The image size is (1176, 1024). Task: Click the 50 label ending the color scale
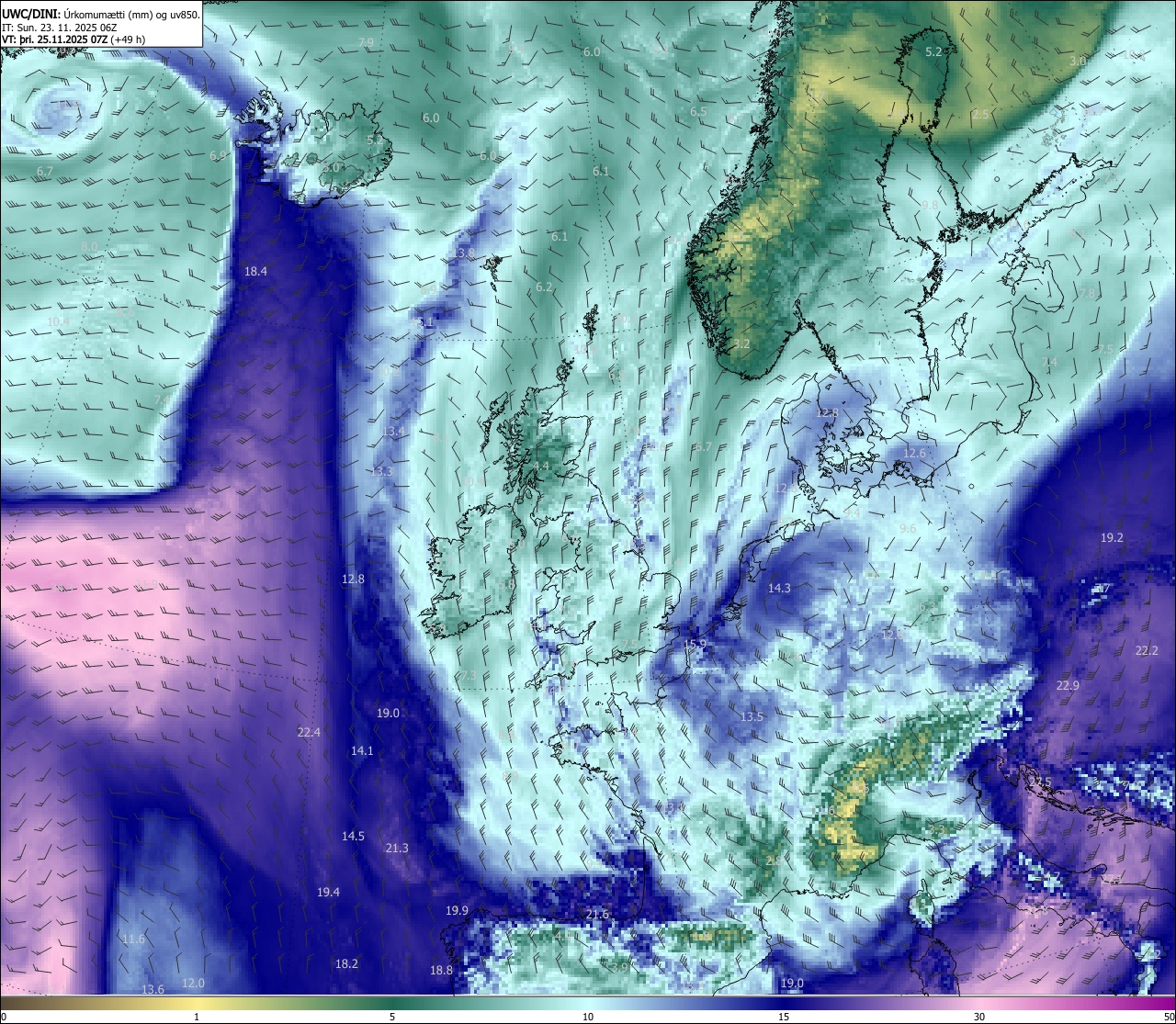click(1169, 1017)
